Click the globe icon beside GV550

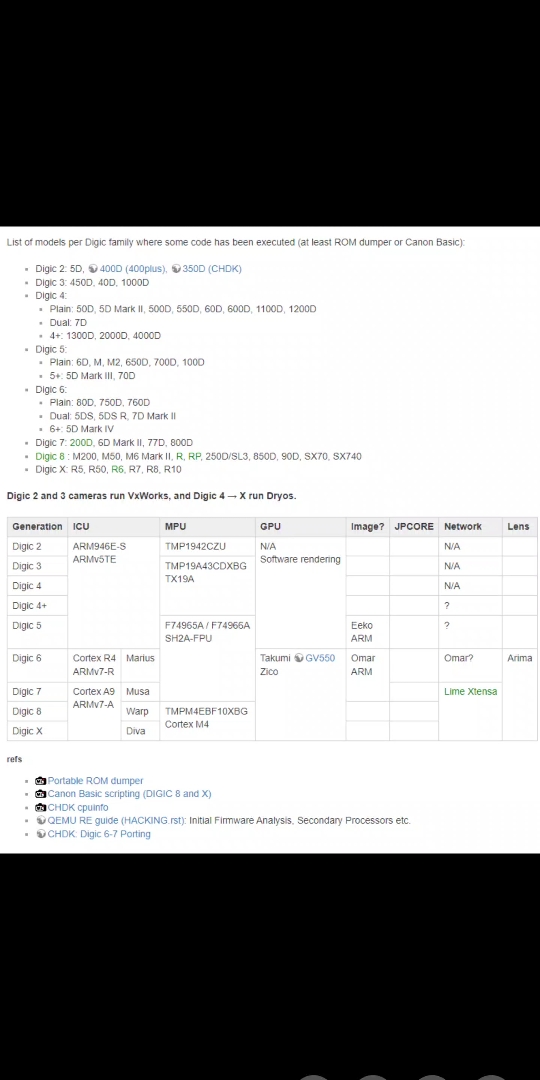coord(299,658)
